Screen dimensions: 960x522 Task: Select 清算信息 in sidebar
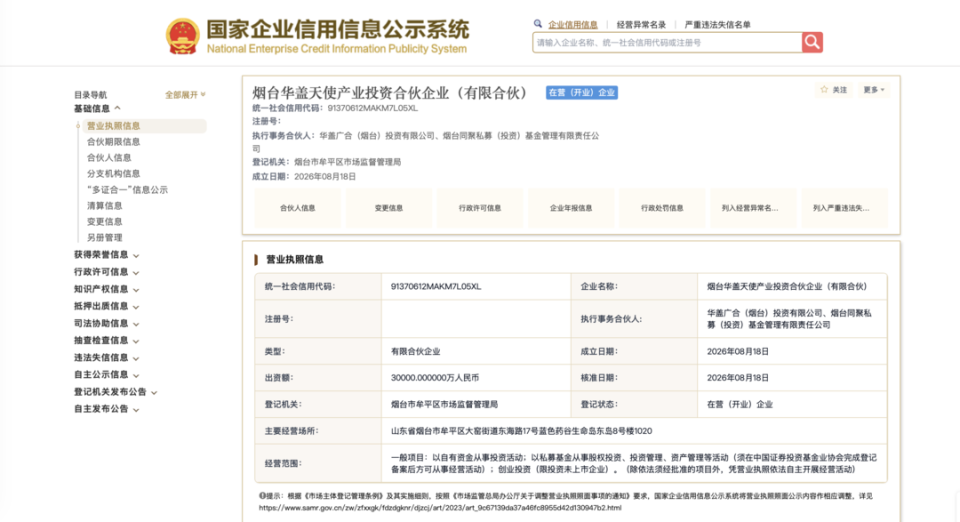[x=105, y=206]
